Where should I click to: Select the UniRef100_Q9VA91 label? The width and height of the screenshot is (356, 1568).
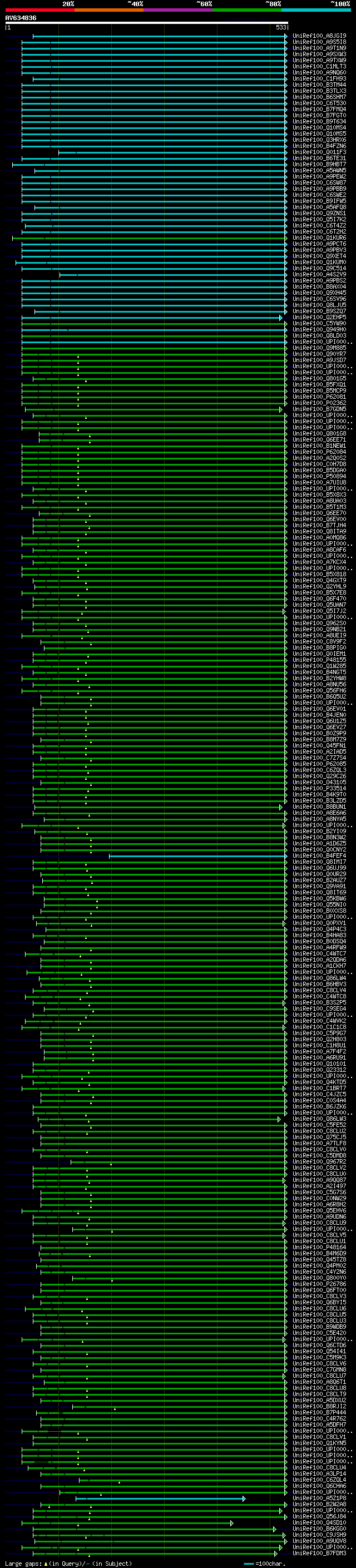(319, 886)
